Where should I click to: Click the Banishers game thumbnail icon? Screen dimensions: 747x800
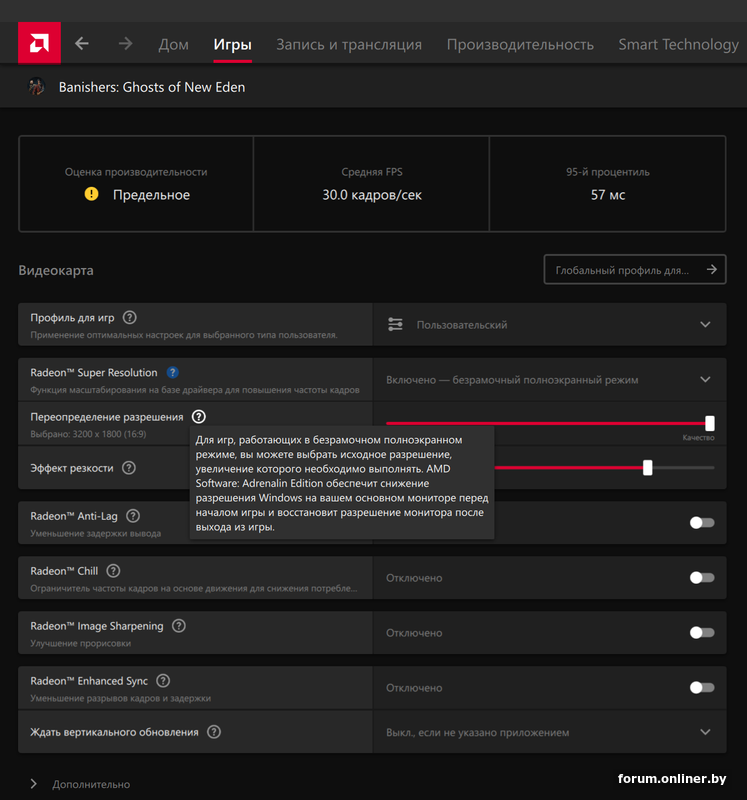36,87
